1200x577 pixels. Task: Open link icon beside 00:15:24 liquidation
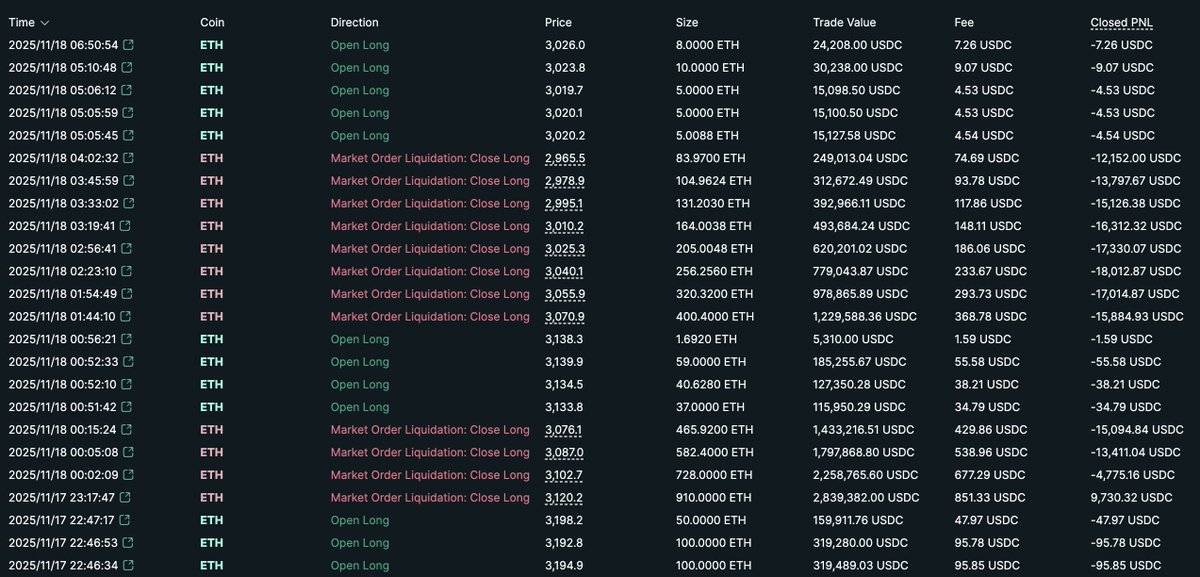(126, 430)
